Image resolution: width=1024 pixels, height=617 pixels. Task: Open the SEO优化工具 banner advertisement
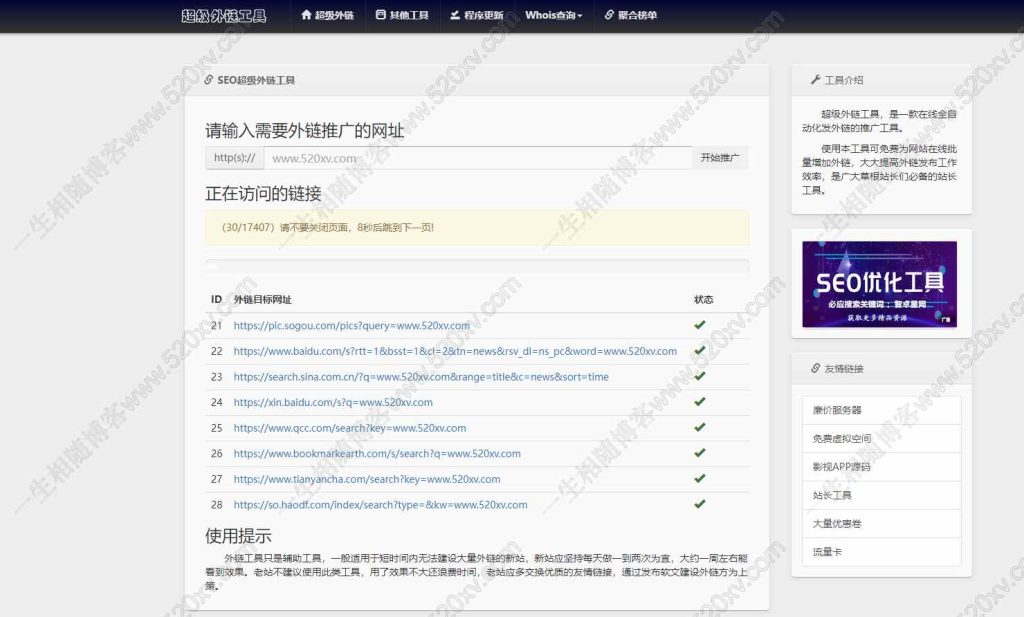coord(881,283)
